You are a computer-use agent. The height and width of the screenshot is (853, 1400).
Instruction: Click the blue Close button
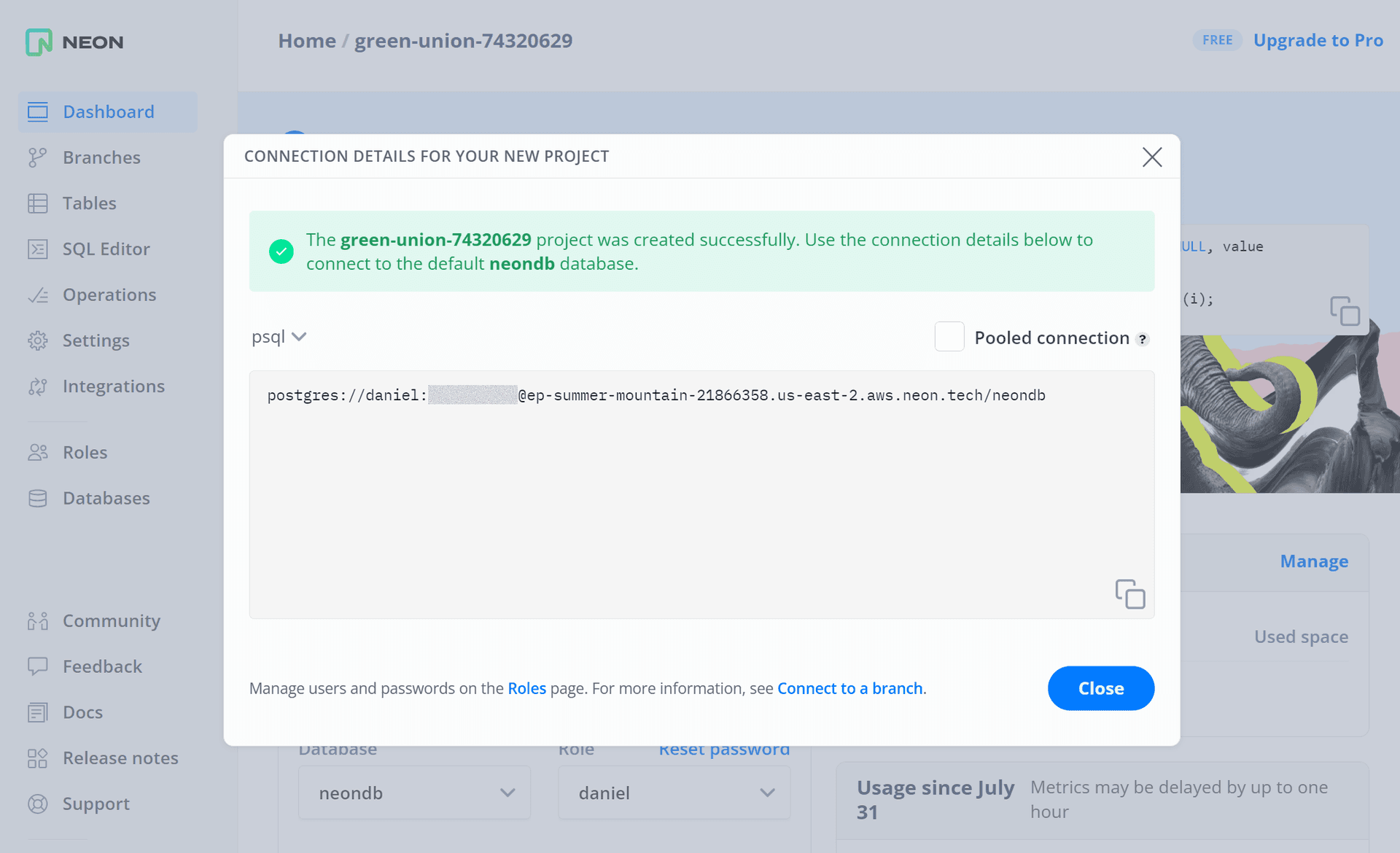(1101, 688)
